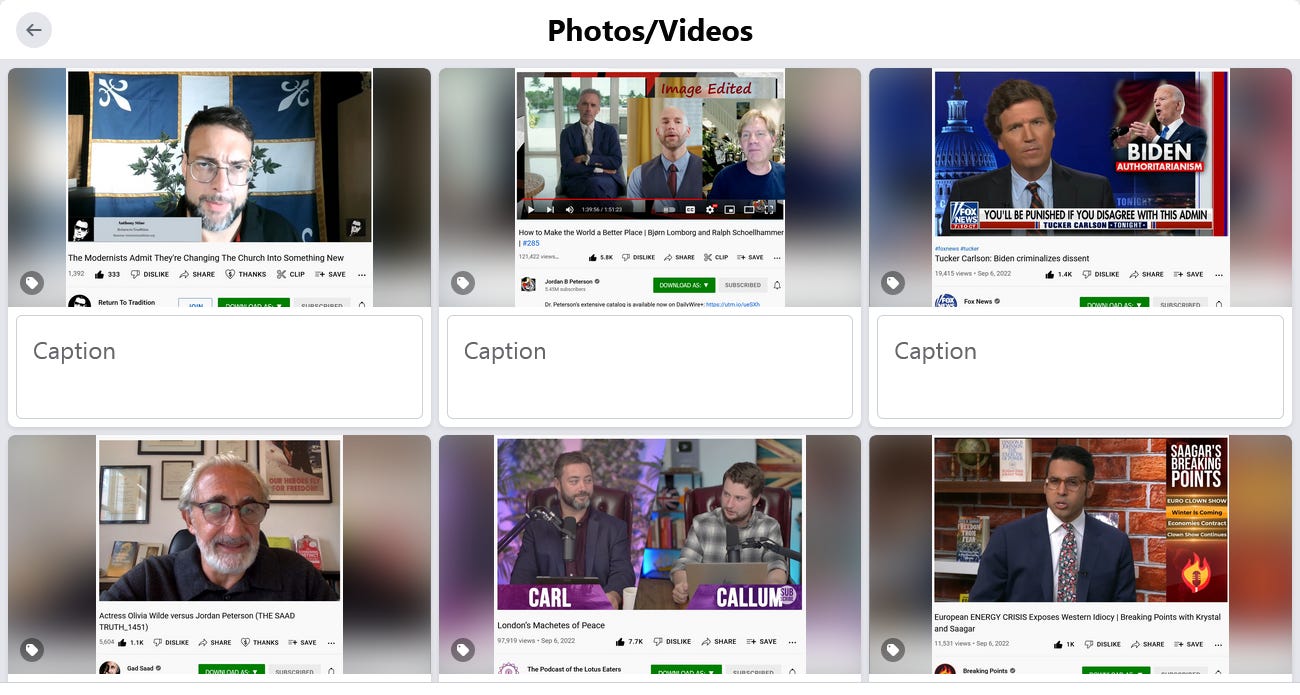This screenshot has height=695, width=1300.
Task: Open the European Energy Crisis thumbnail
Action: coord(1080,555)
